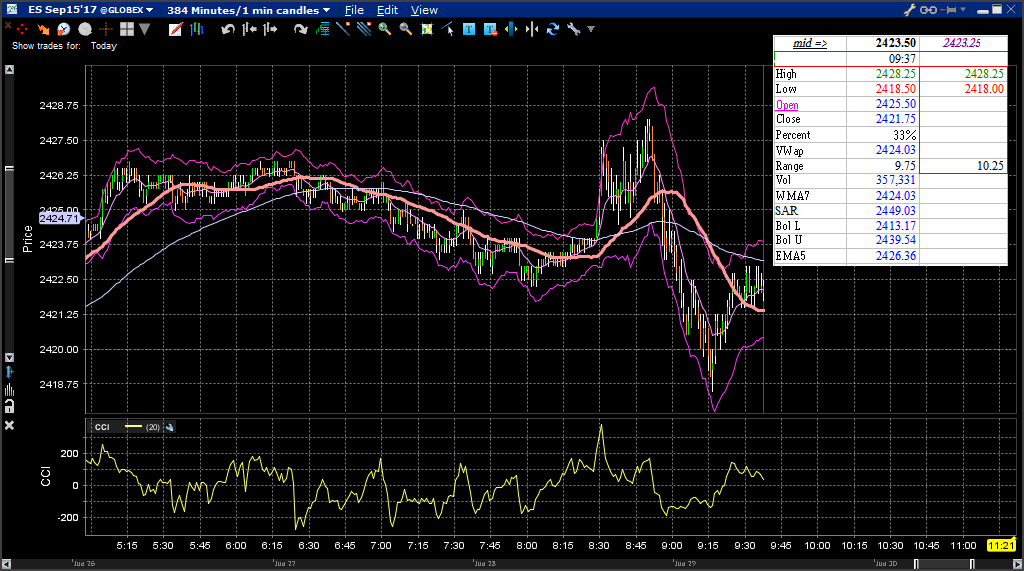1024x571 pixels.
Task: Click the white X icon at lower left
Action: click(9, 425)
